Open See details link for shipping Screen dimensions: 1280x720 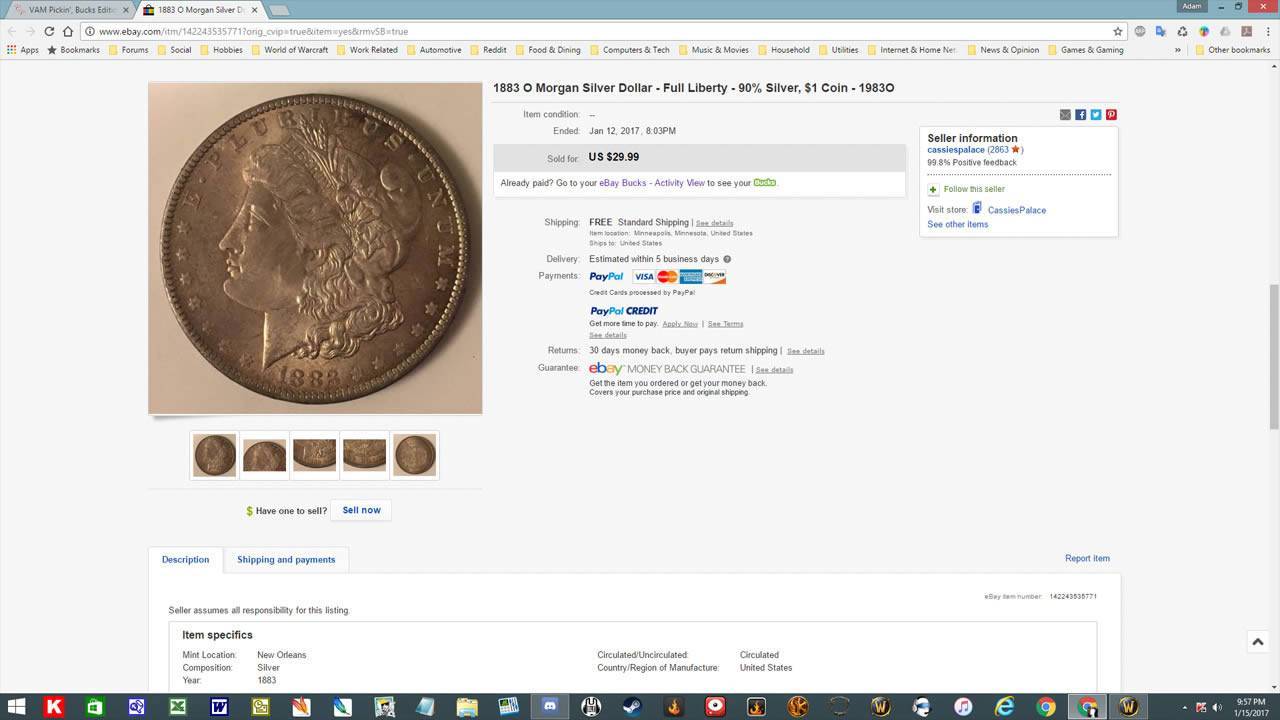tap(714, 223)
